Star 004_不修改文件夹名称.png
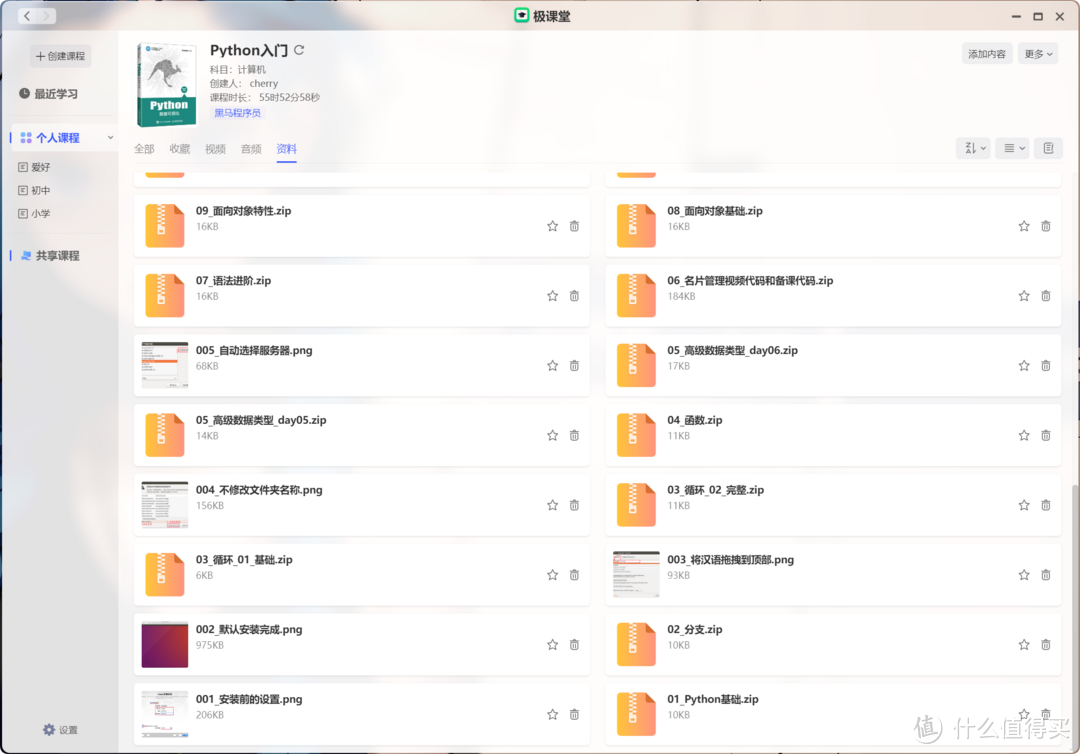1080x754 pixels. [552, 505]
